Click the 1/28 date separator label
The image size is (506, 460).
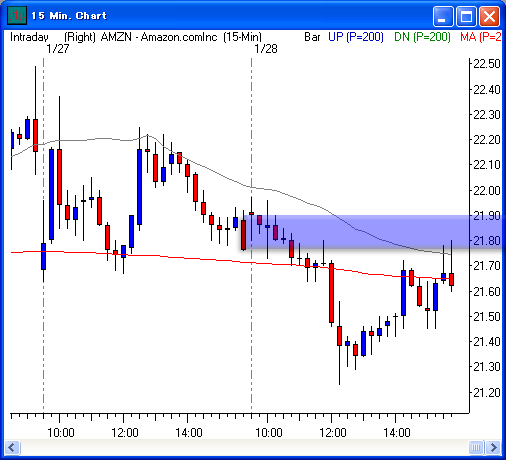point(266,49)
